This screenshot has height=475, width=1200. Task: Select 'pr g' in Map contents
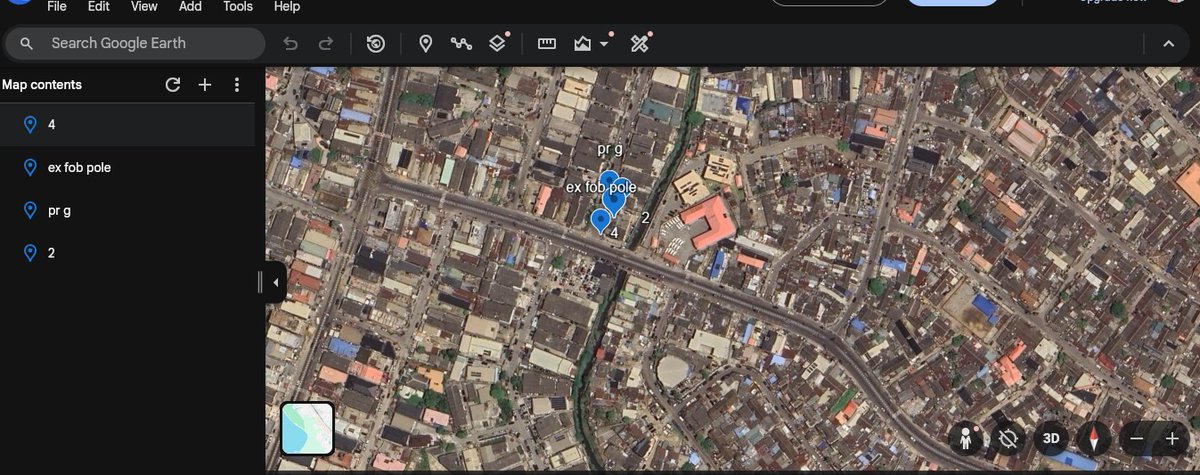pyautogui.click(x=127, y=210)
